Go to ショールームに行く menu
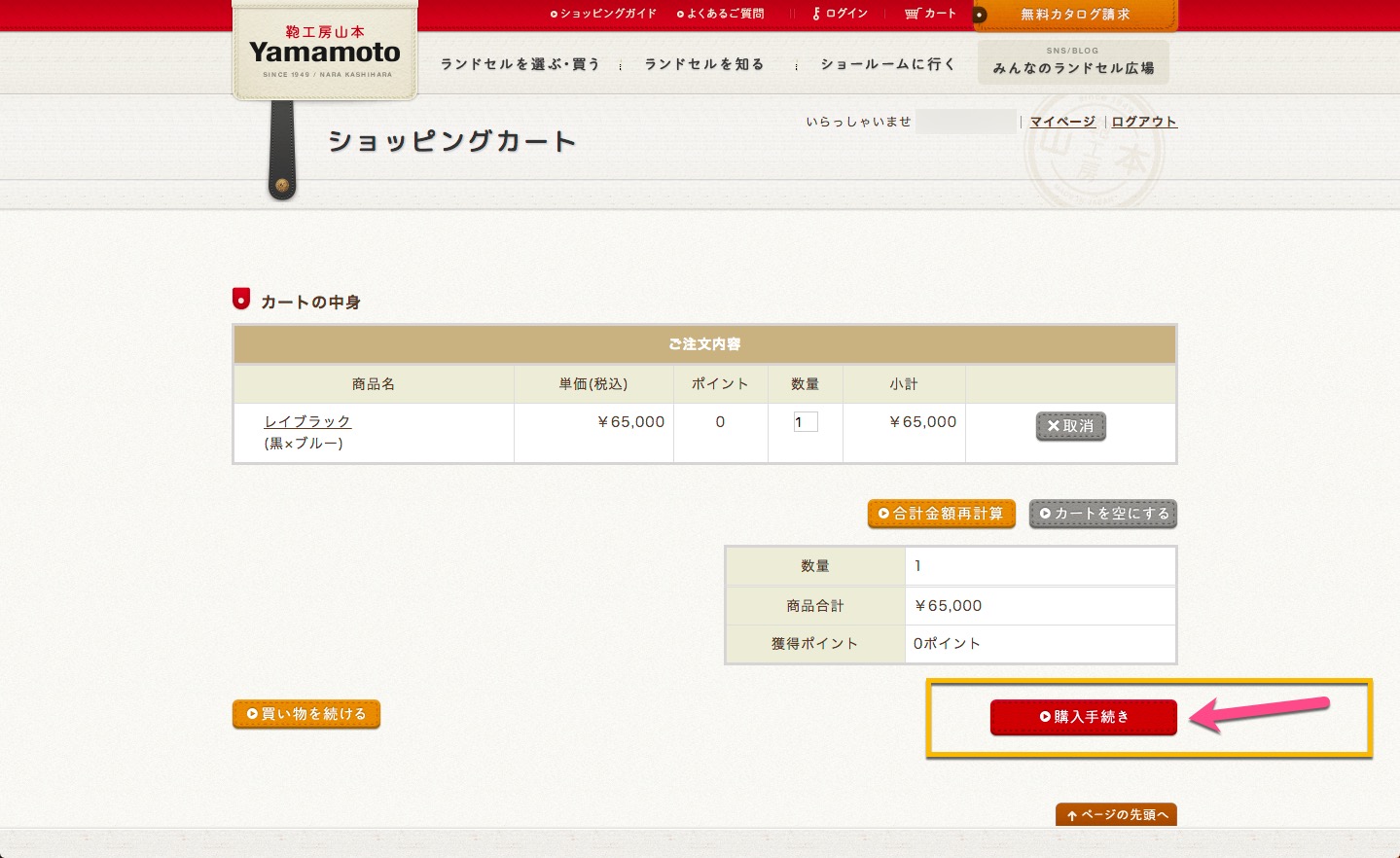Screen dimensions: 1400x858 click(x=887, y=64)
